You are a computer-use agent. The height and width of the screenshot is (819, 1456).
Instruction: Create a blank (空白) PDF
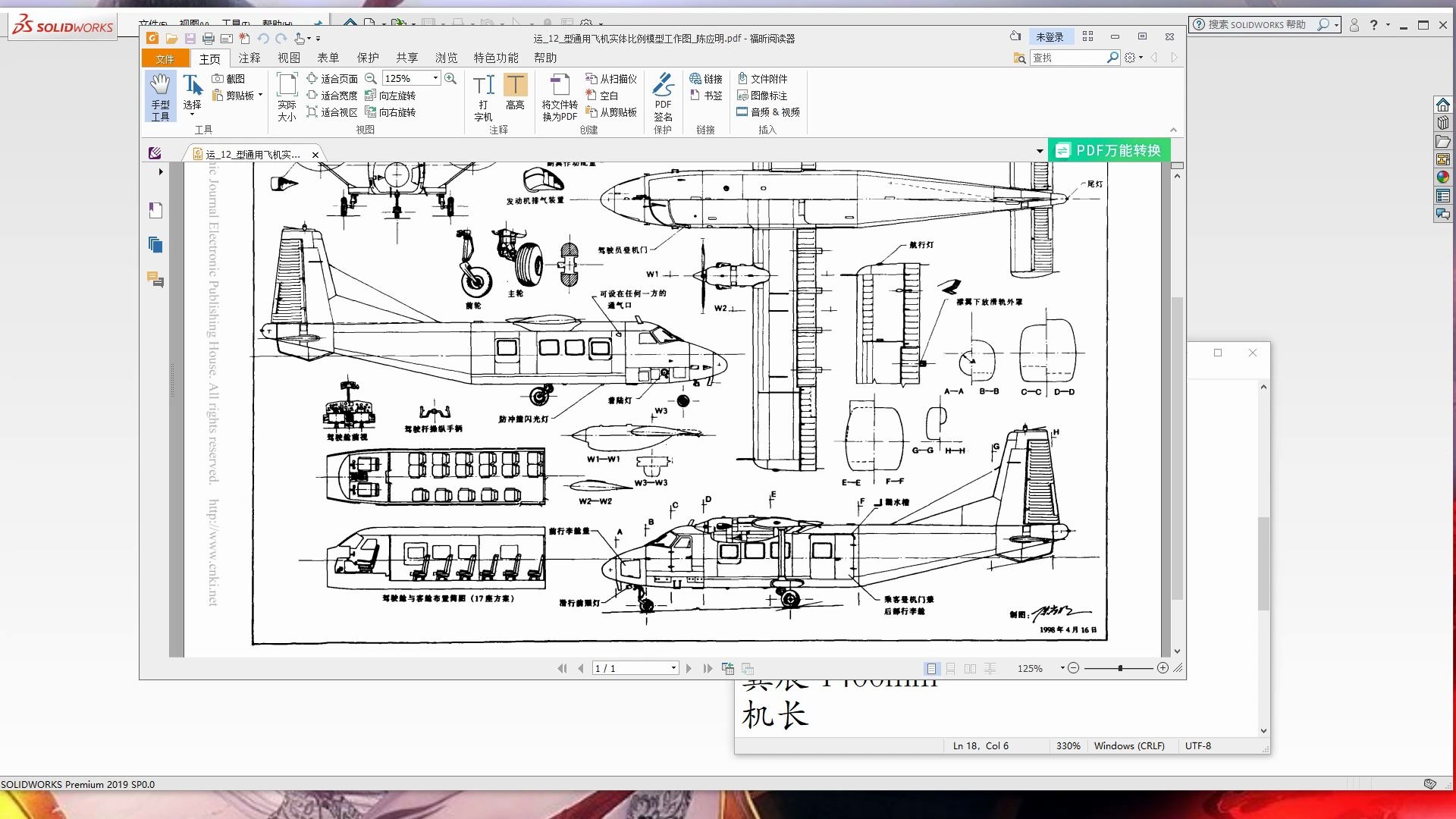point(602,96)
